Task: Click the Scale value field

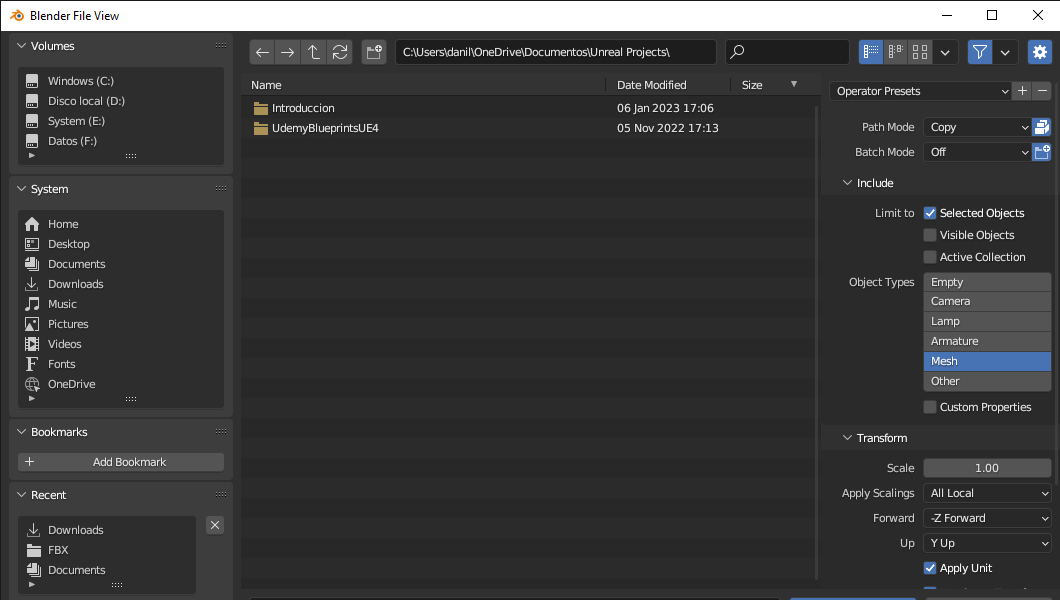Action: [x=987, y=468]
